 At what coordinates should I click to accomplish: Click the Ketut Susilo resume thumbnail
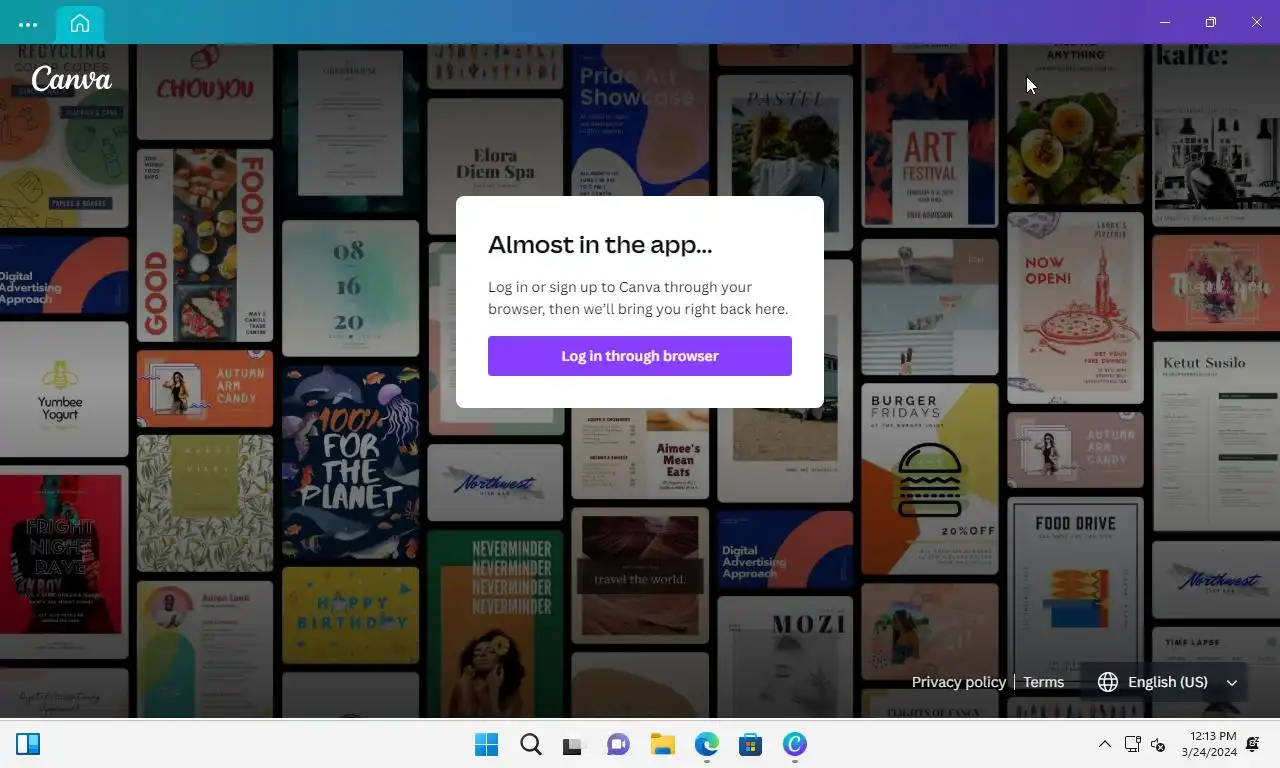(1216, 436)
